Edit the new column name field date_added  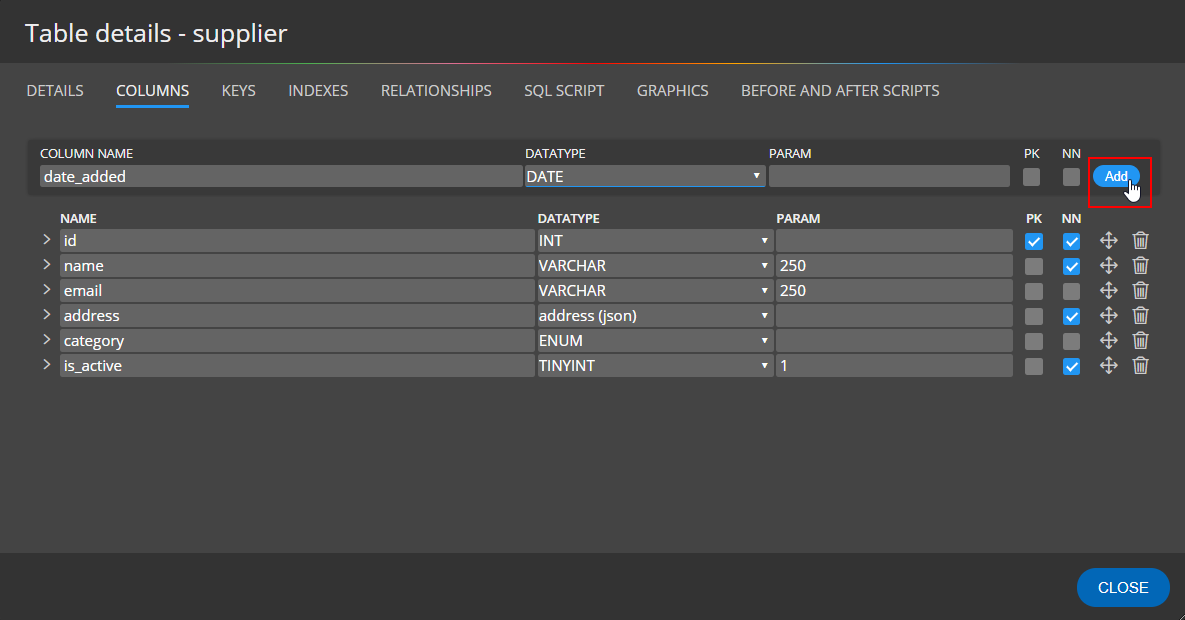280,176
